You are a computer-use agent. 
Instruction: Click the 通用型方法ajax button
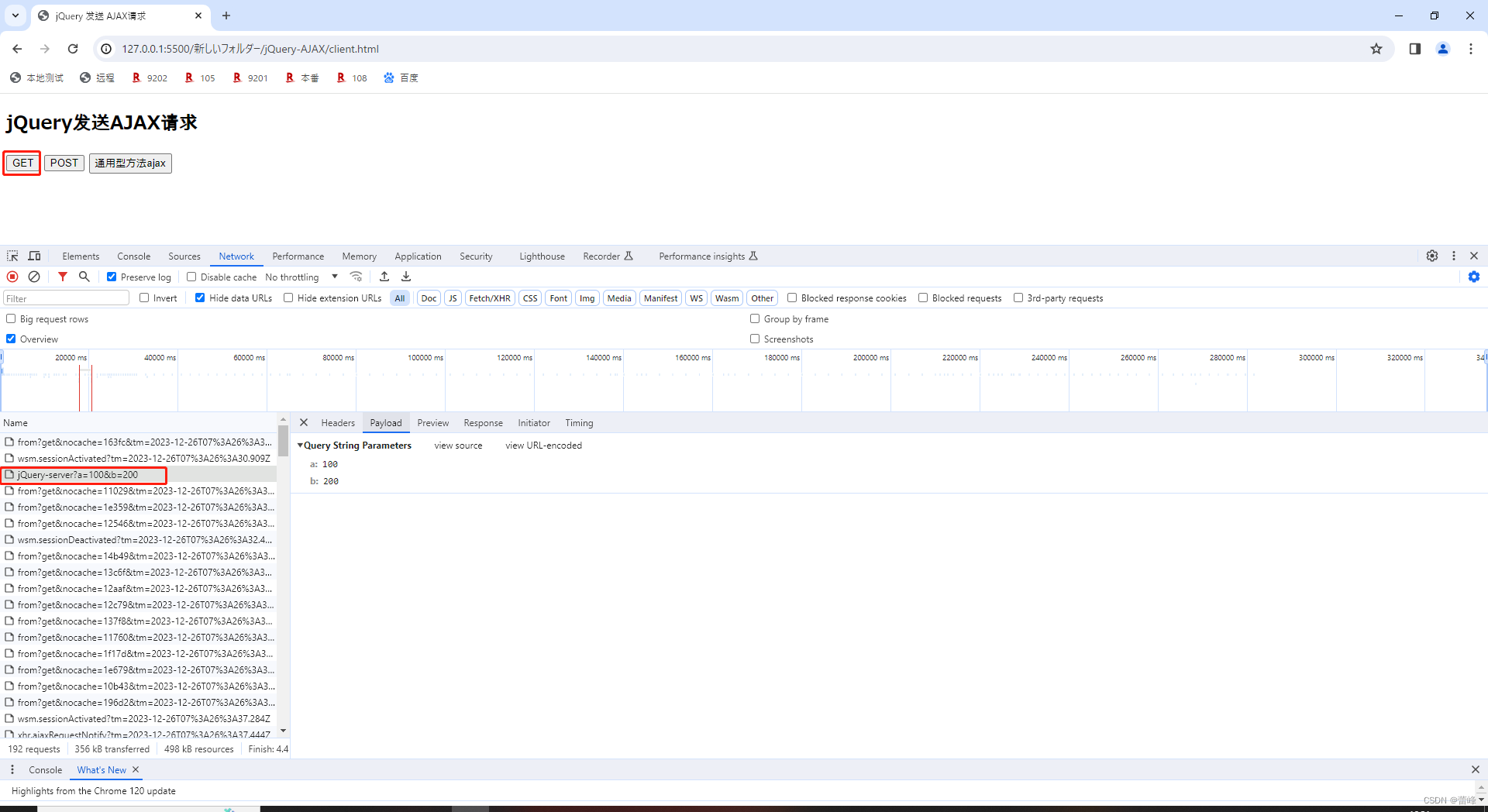click(130, 163)
